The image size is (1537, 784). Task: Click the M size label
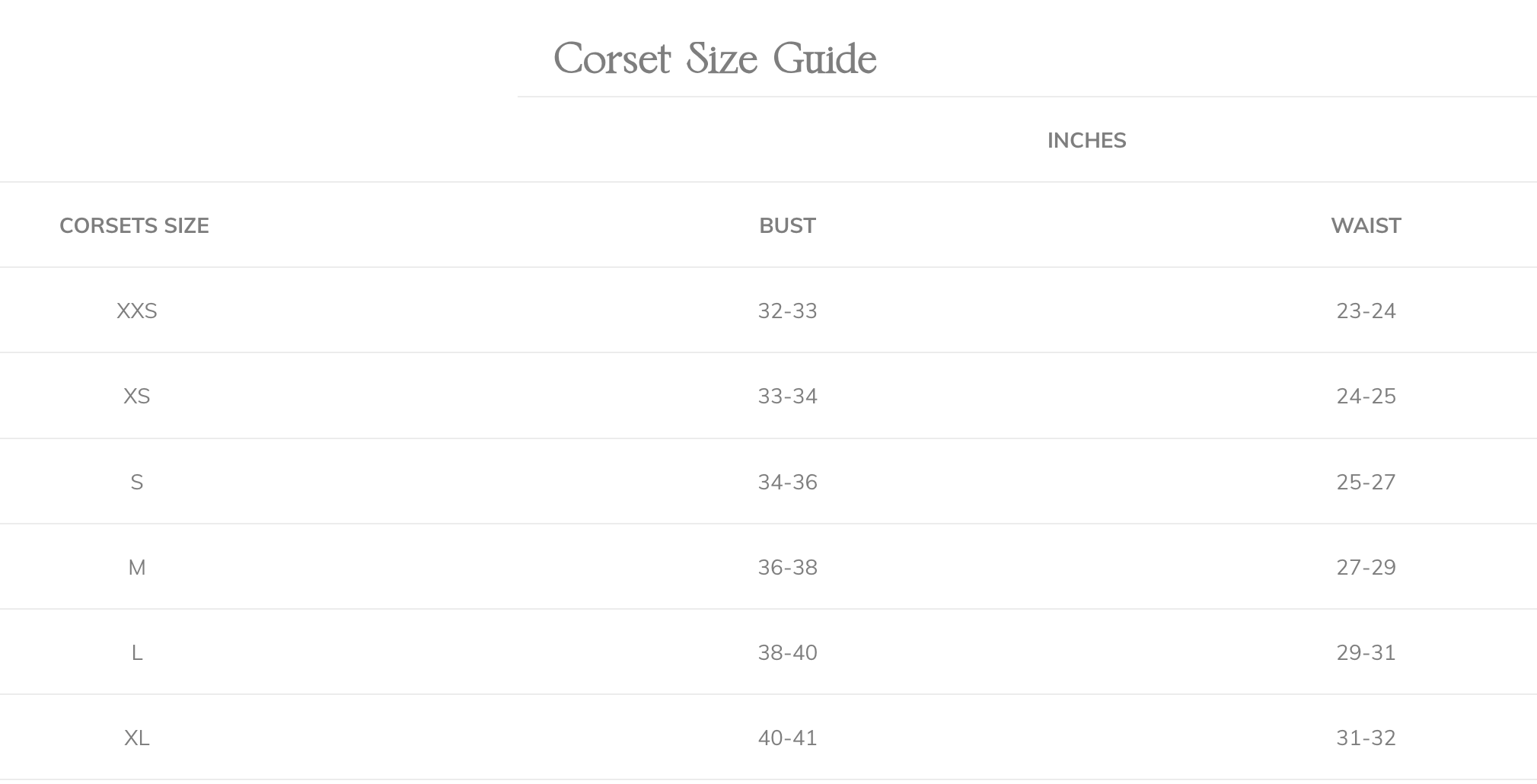click(137, 568)
